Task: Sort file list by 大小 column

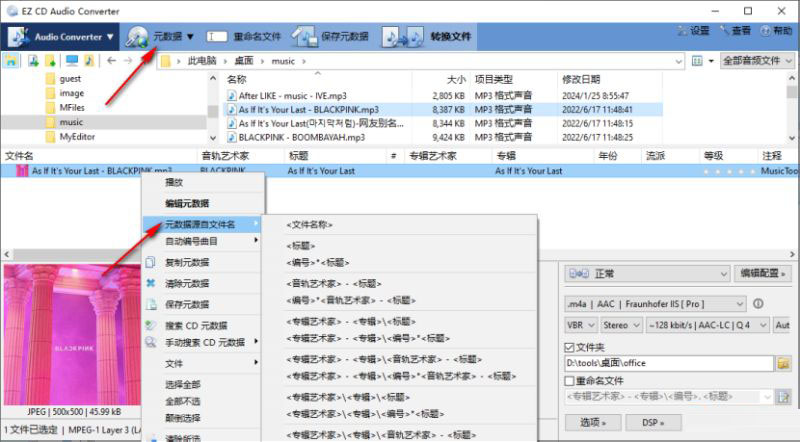Action: [x=456, y=79]
